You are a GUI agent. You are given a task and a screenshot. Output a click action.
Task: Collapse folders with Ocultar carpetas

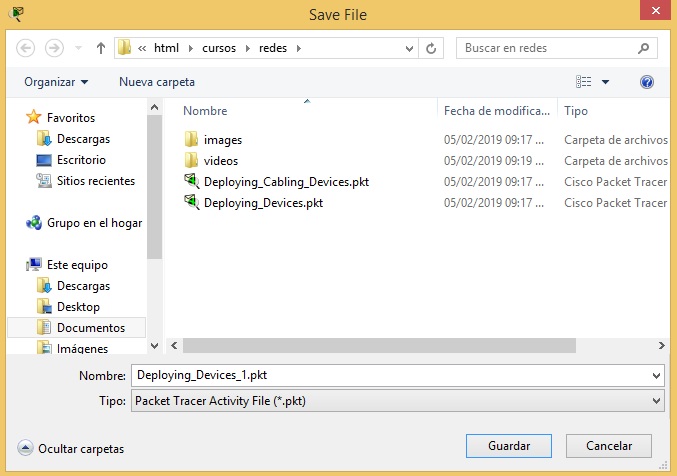[x=71, y=449]
